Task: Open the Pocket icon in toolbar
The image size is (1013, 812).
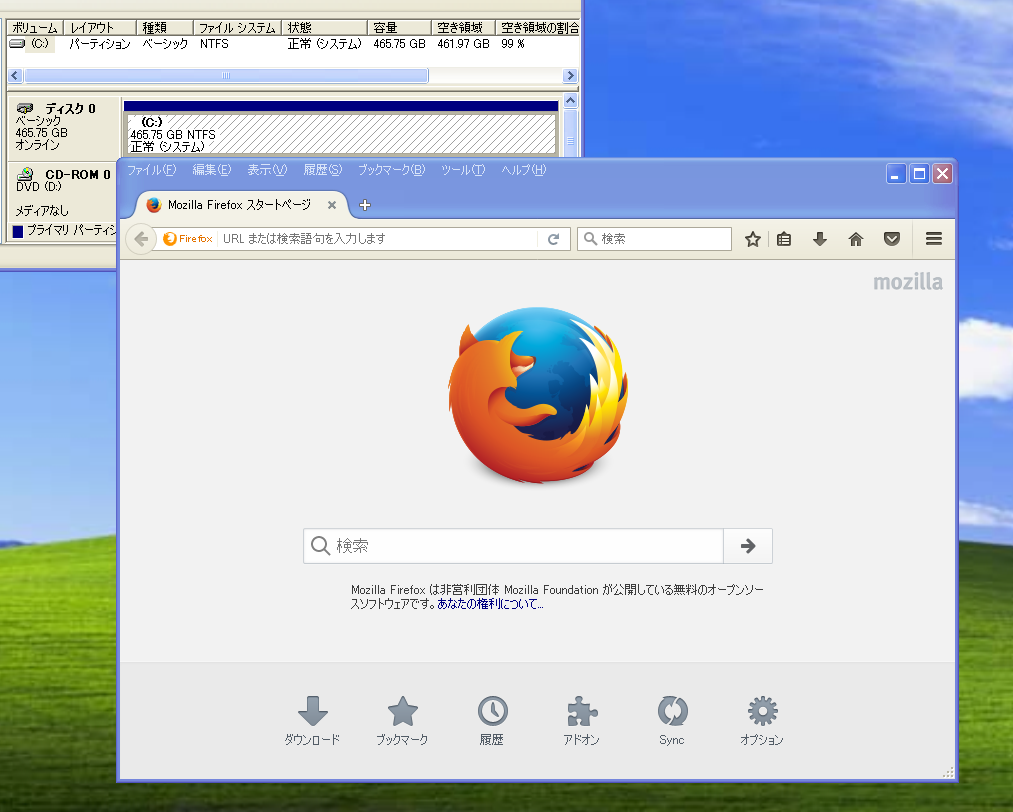Action: click(892, 239)
